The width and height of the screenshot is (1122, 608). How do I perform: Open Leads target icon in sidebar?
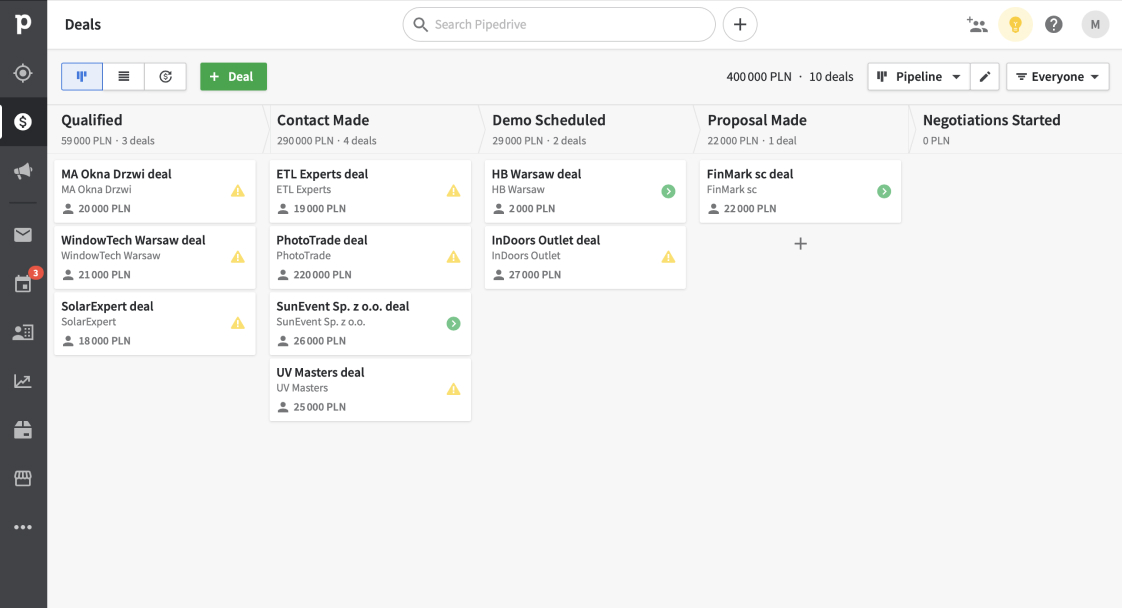point(23,73)
